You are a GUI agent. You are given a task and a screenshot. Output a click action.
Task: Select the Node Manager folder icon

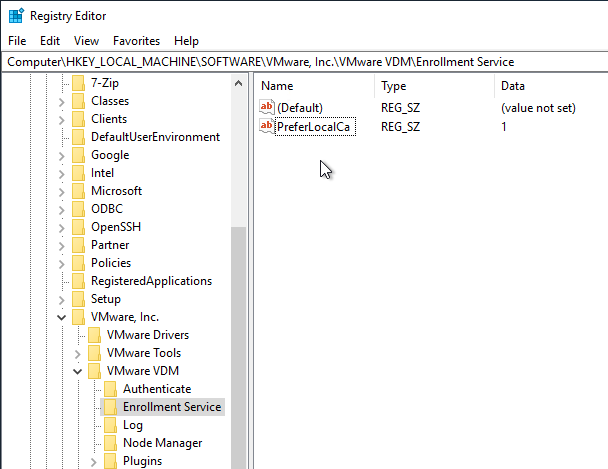pyautogui.click(x=111, y=443)
